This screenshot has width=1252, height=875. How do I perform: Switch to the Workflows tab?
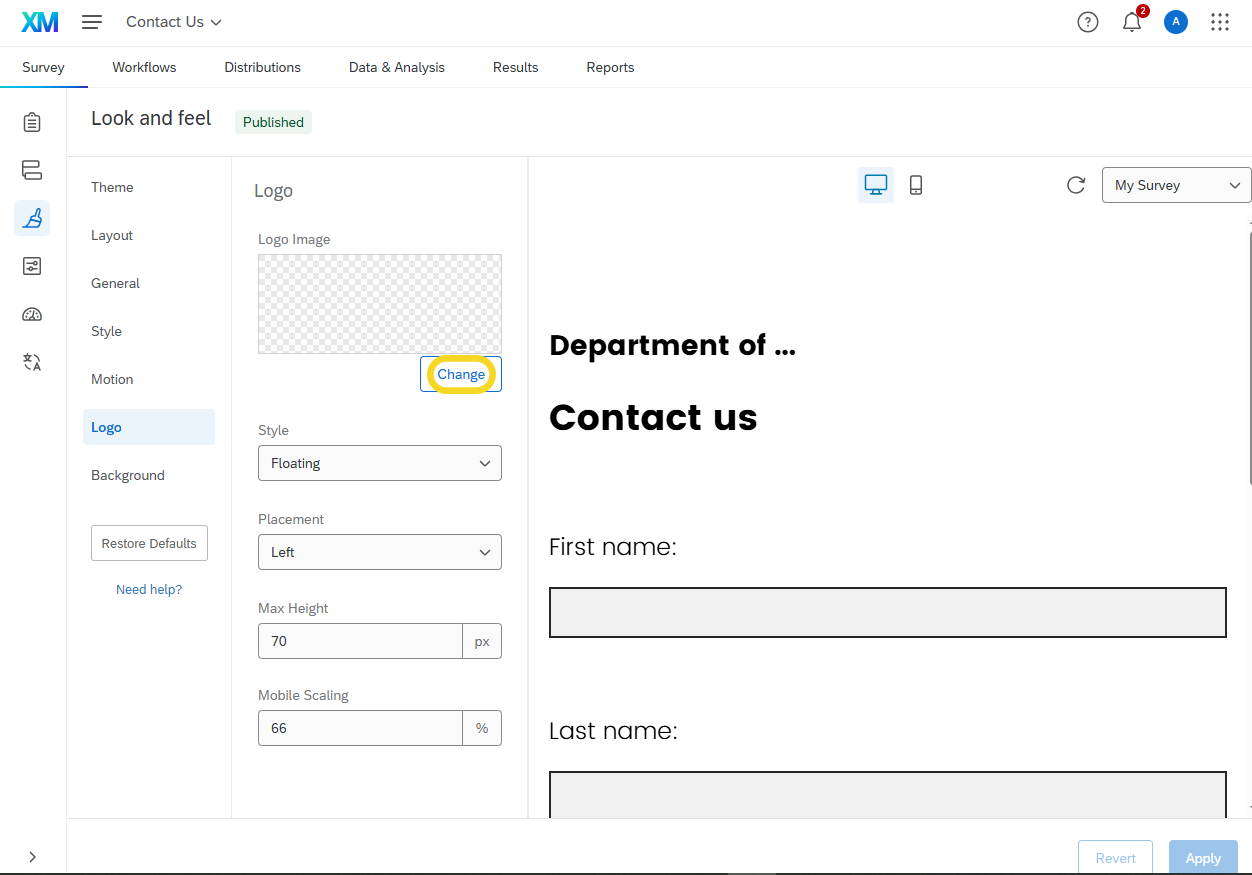coord(144,67)
